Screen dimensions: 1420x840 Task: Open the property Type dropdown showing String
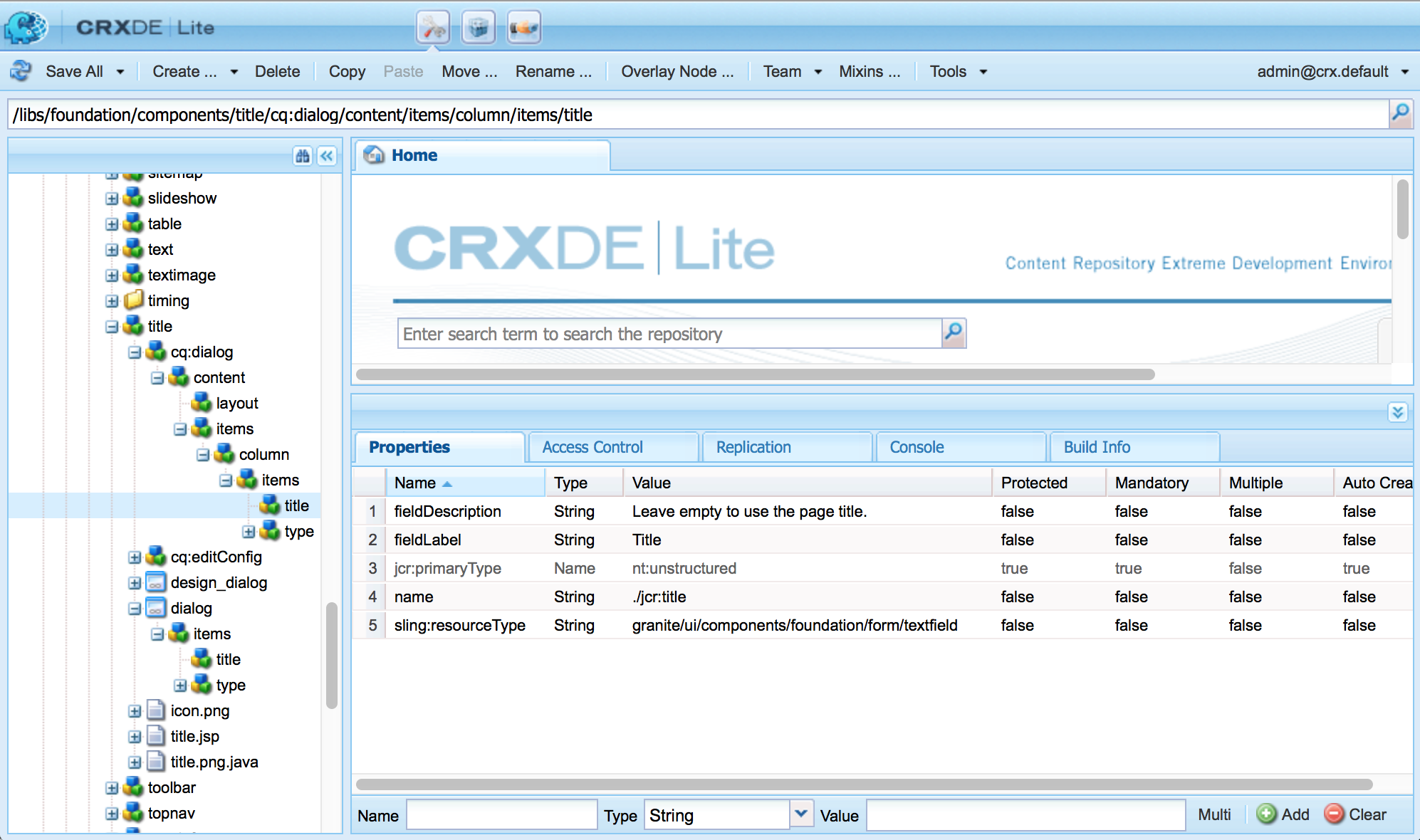tap(800, 814)
